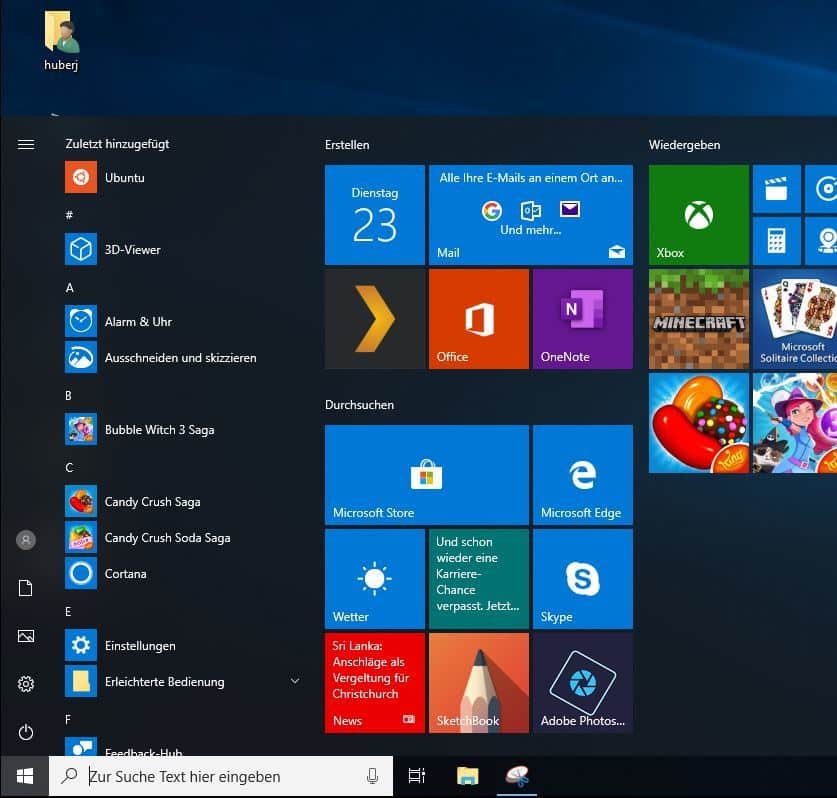Open the Pictures folder from Start sidebar
The image size is (837, 798).
click(26, 636)
